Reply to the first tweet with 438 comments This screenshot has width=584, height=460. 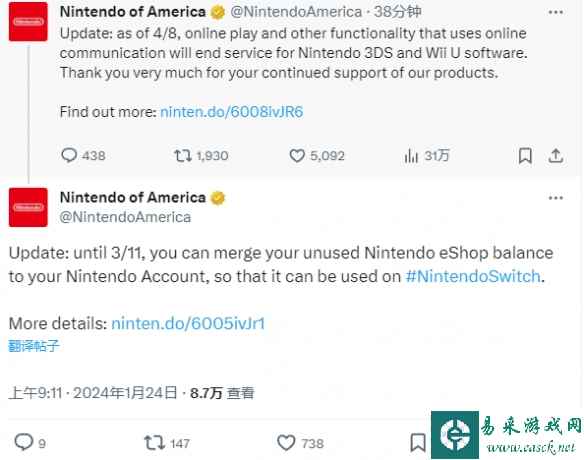click(83, 155)
